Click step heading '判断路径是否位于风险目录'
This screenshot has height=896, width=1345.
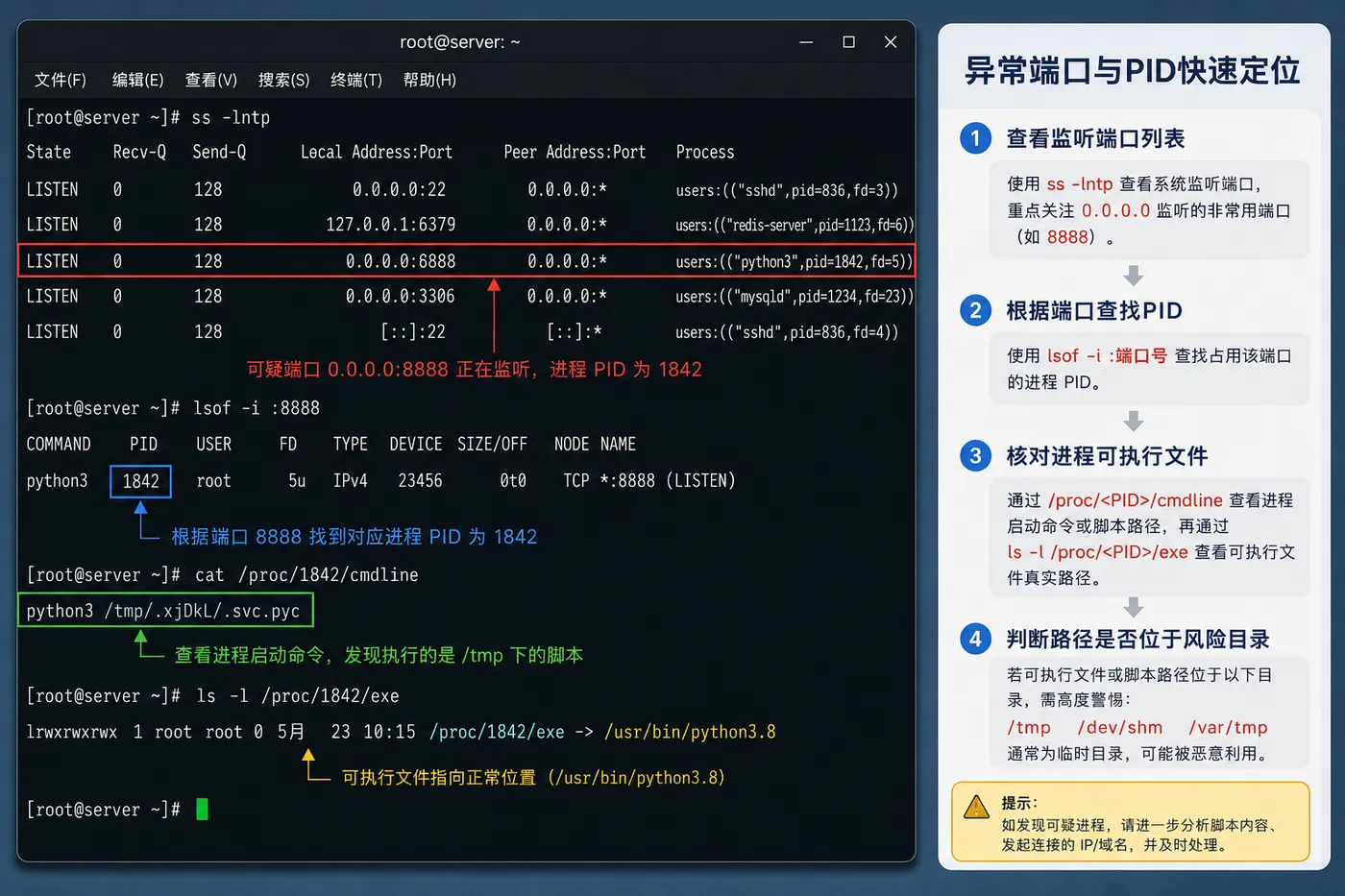(x=1138, y=639)
